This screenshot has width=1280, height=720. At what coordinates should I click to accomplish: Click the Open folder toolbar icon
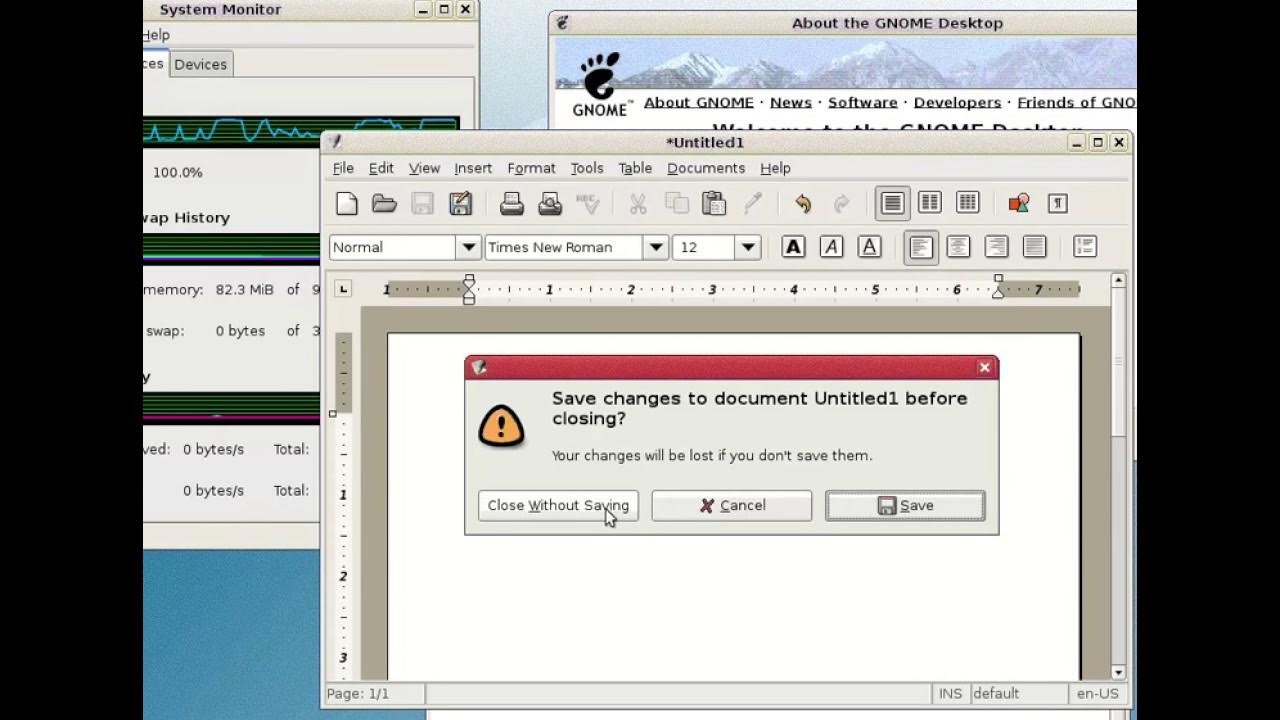(385, 204)
